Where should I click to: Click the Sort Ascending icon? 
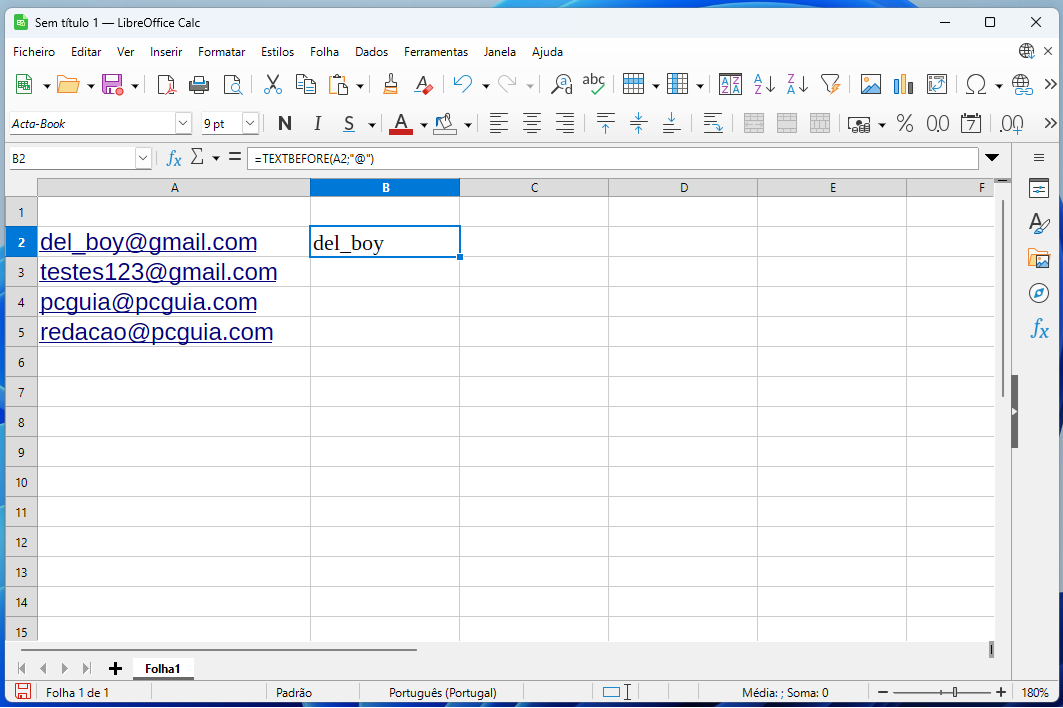(x=764, y=85)
